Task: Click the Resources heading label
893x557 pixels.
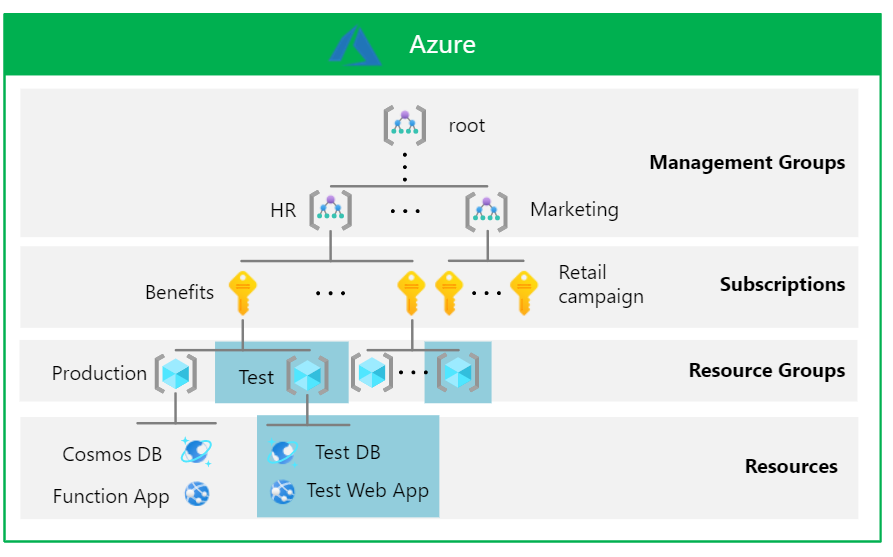Action: click(791, 466)
